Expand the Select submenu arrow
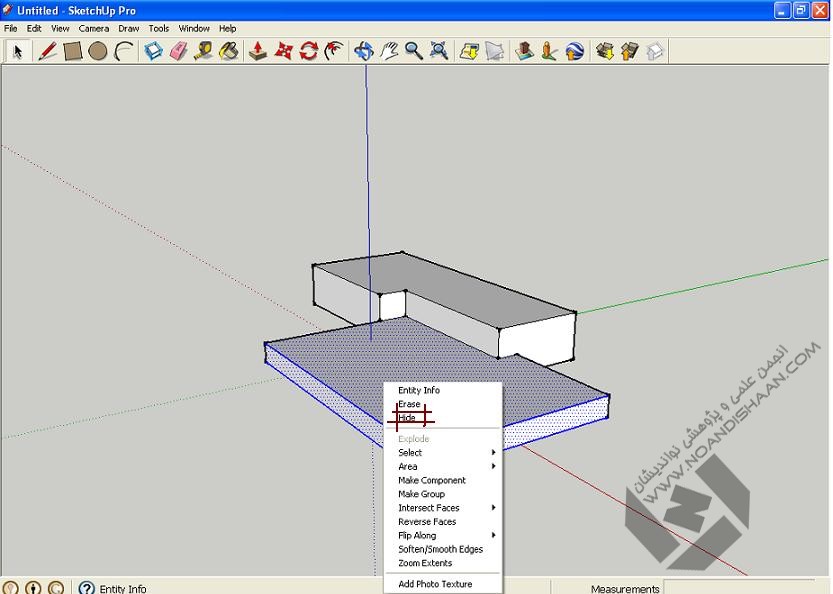This screenshot has width=833, height=594. click(x=493, y=453)
